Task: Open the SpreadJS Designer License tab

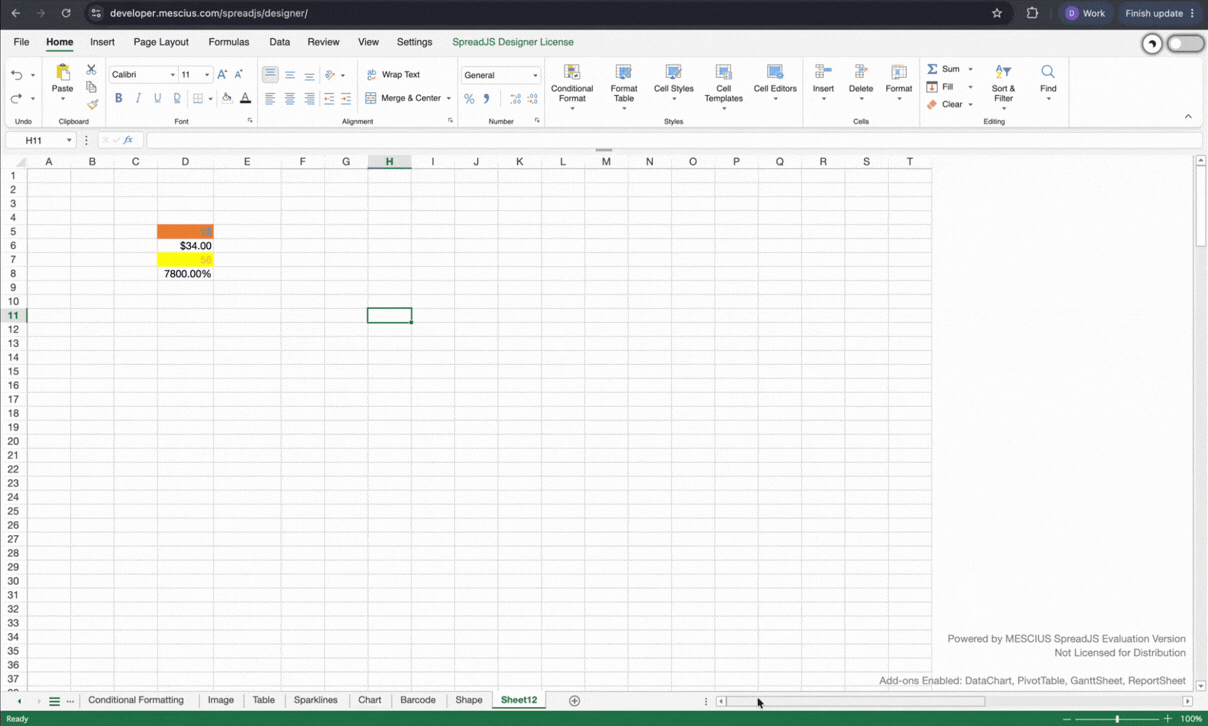Action: (x=513, y=42)
